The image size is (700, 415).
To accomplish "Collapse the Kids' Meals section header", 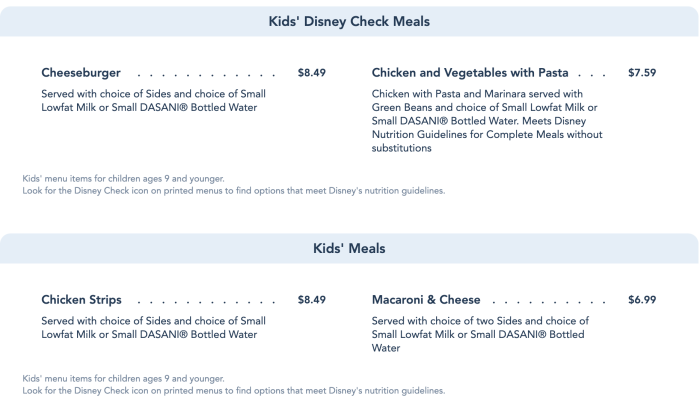I will point(350,249).
